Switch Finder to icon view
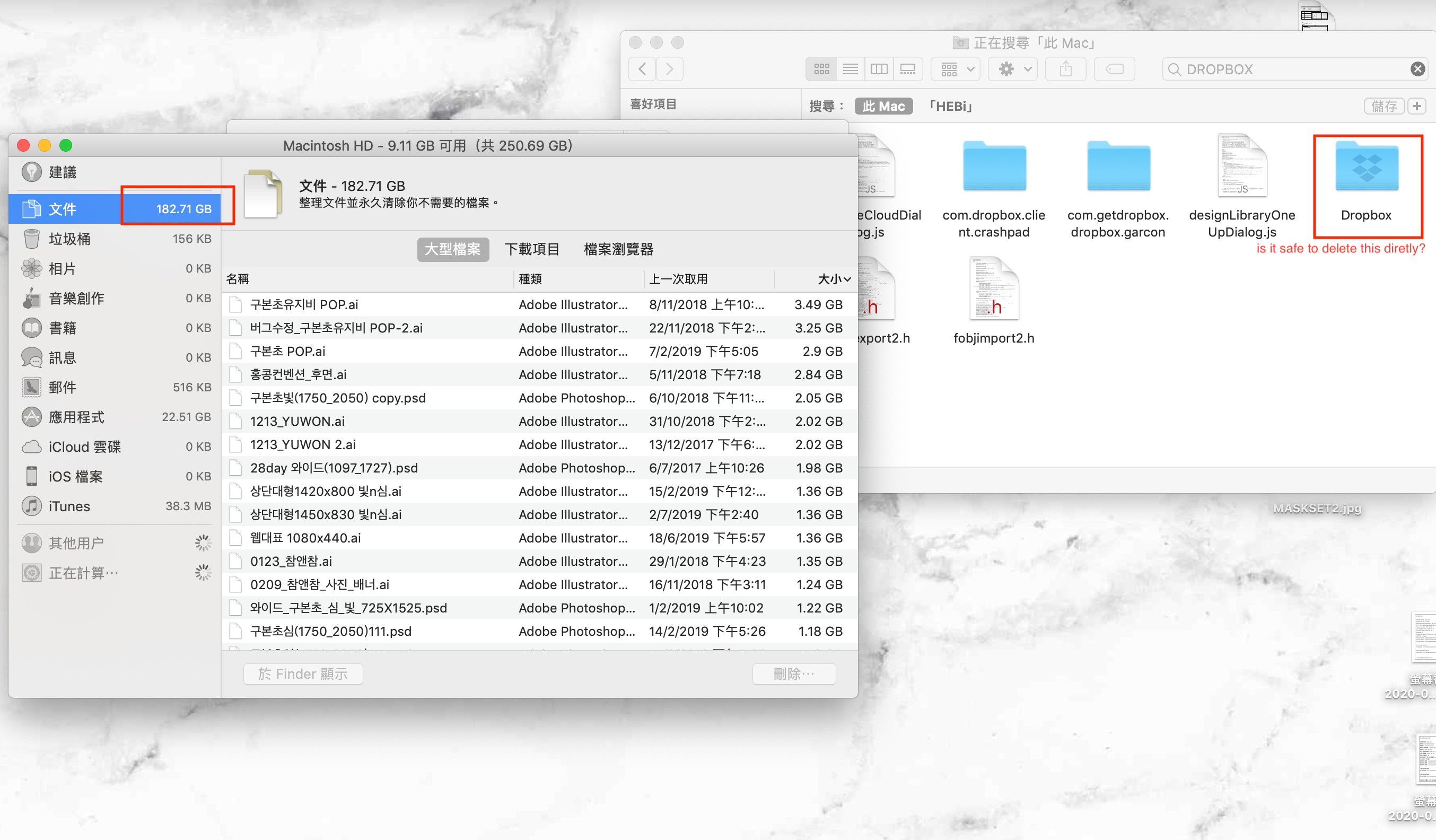The height and width of the screenshot is (840, 1436). pos(821,69)
